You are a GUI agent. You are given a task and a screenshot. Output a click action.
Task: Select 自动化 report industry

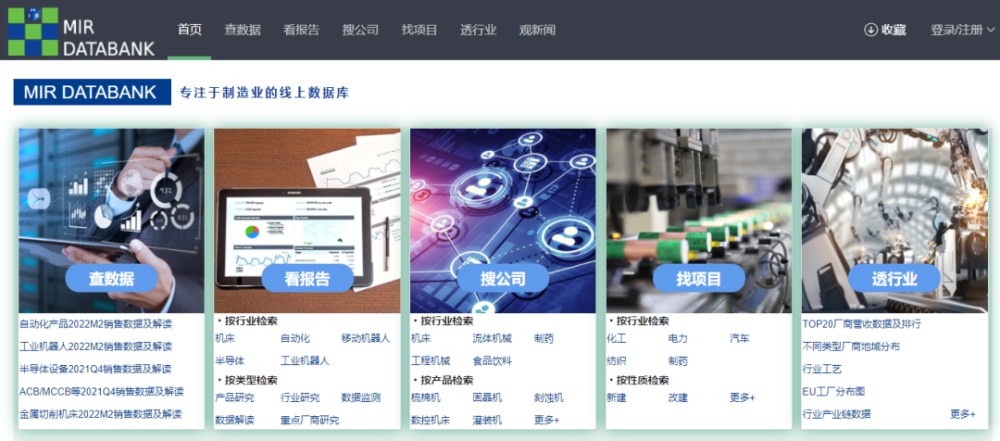point(295,338)
